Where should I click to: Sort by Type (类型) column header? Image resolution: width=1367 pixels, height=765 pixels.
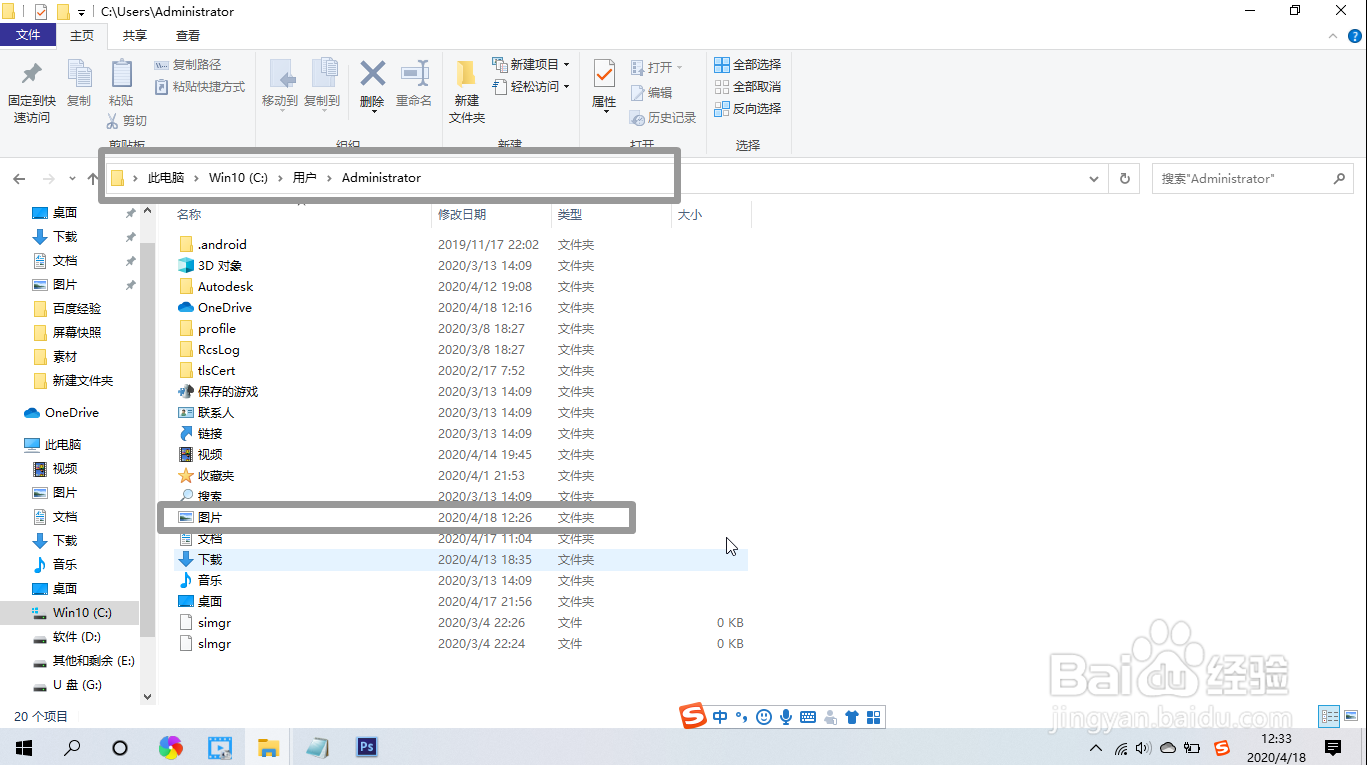(x=570, y=215)
